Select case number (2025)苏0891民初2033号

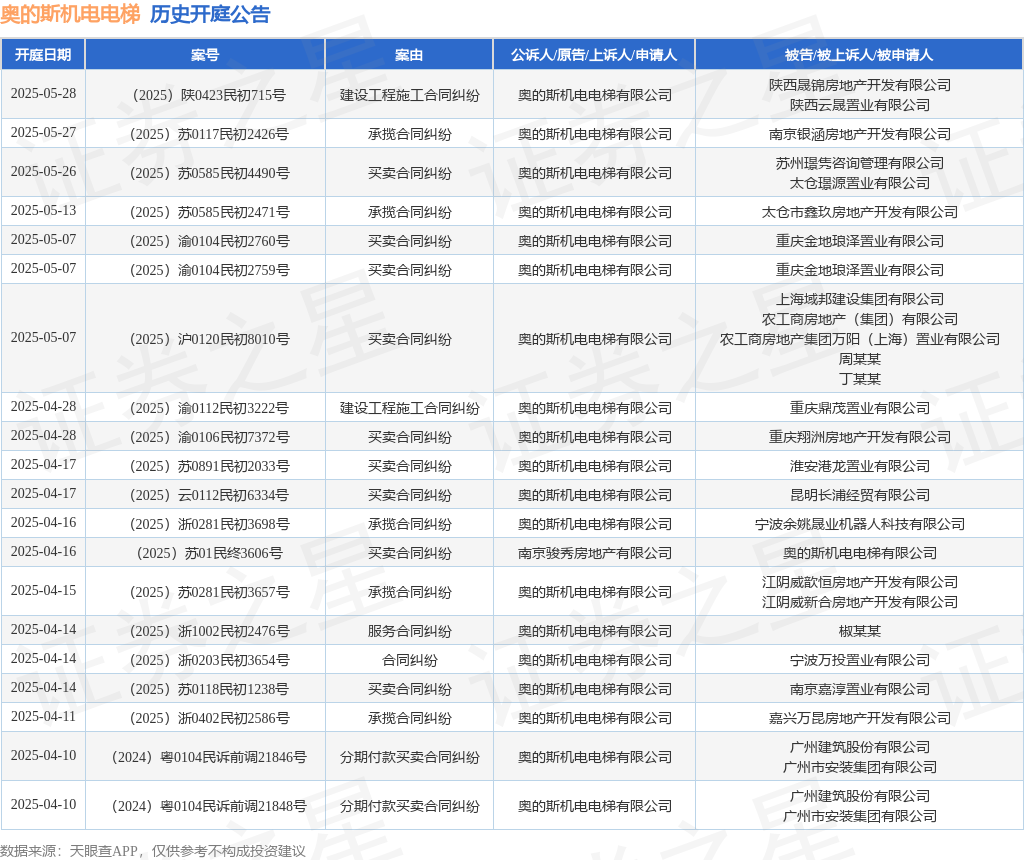[209, 466]
